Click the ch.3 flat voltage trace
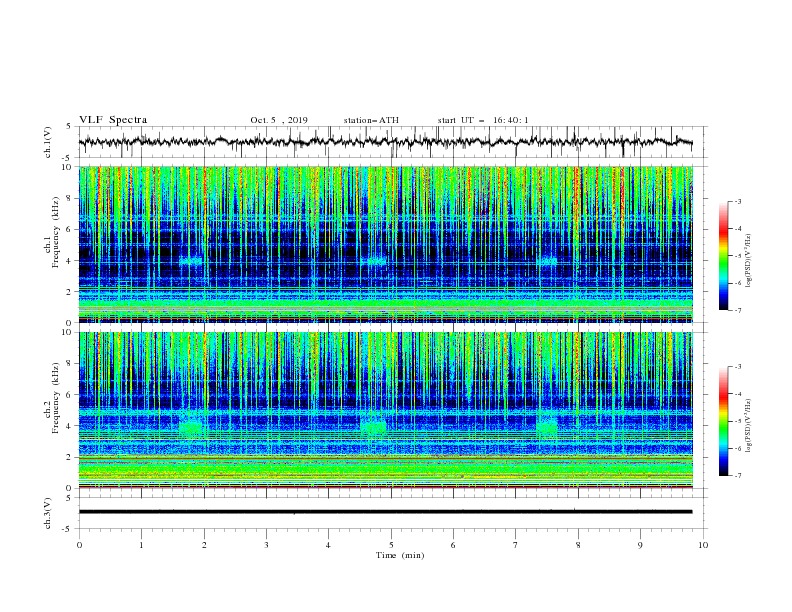 pyautogui.click(x=385, y=512)
